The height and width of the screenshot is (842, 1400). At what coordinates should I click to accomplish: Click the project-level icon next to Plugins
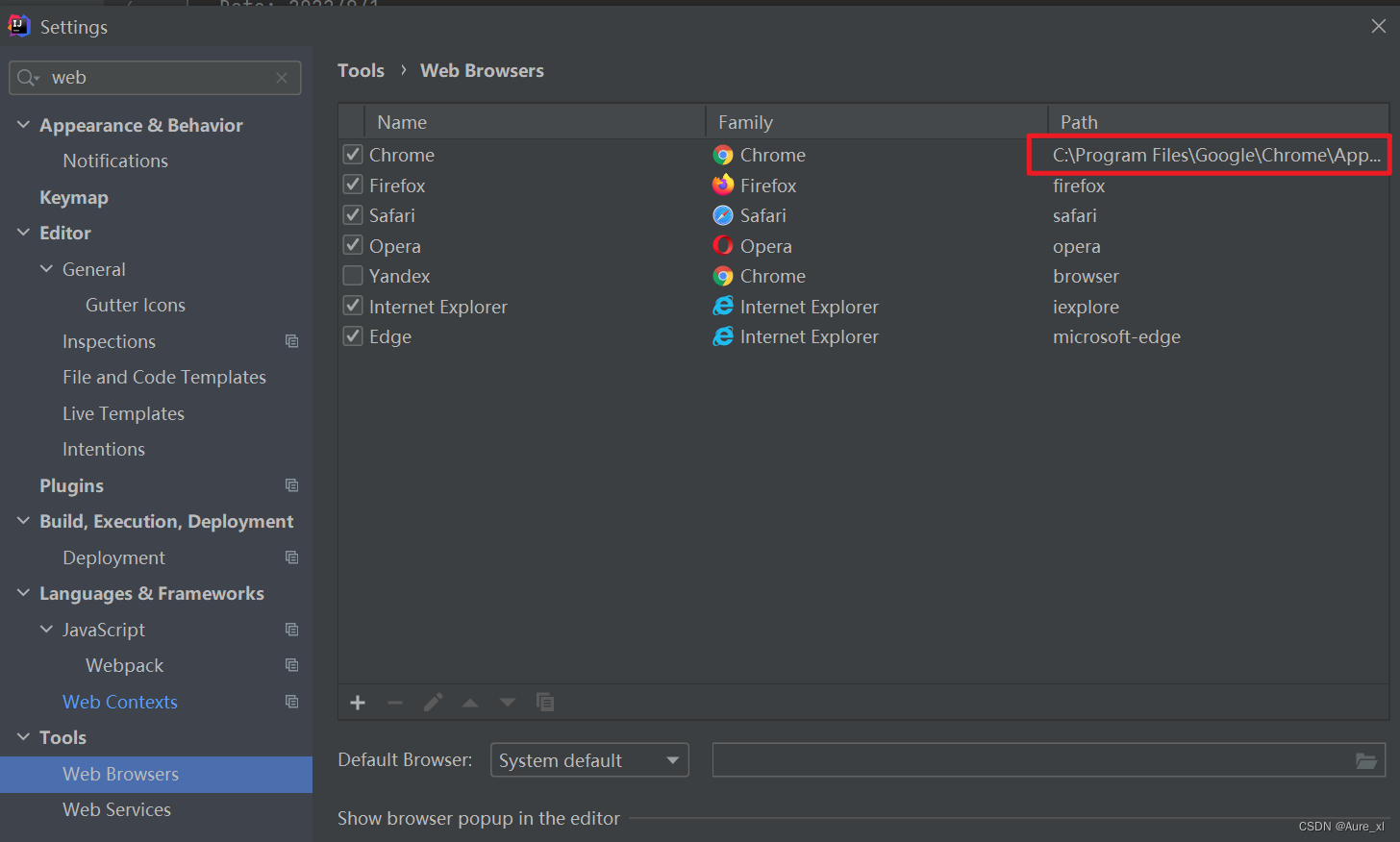(292, 485)
